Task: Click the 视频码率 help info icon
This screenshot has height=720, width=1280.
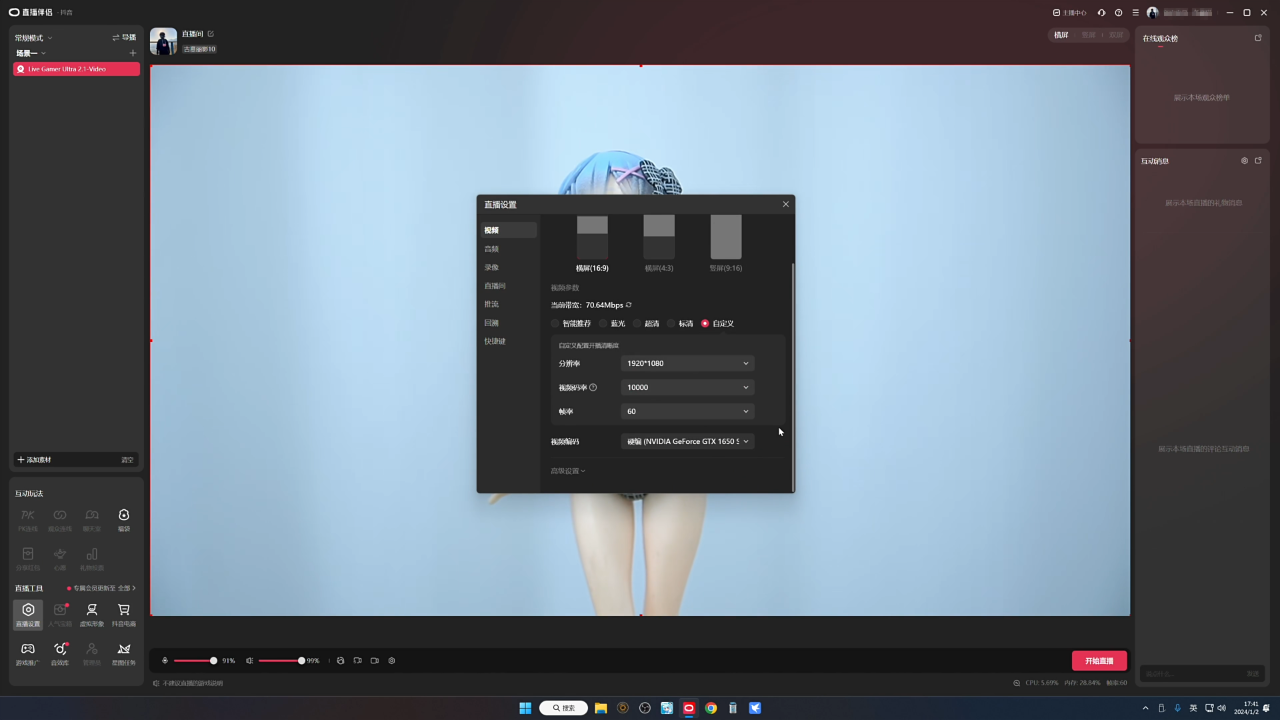Action: (593, 387)
